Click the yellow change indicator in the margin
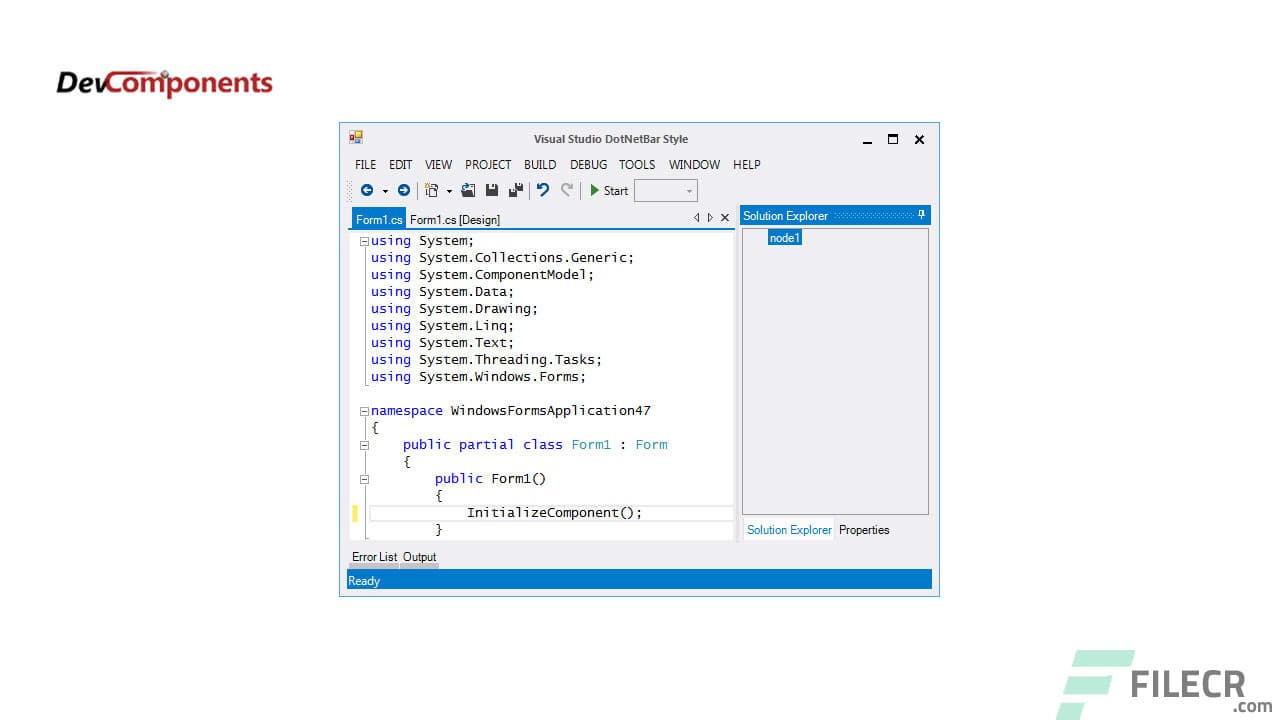This screenshot has width=1280, height=720. point(355,512)
